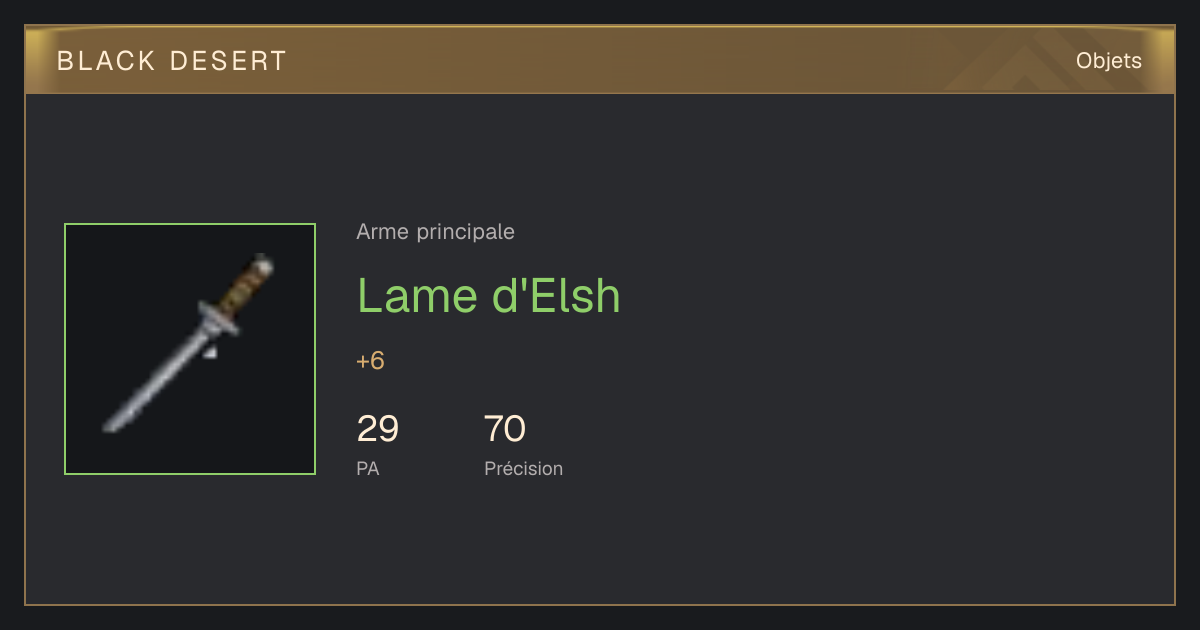
Task: Click the green-bordered item thumbnail frame
Action: click(190, 349)
